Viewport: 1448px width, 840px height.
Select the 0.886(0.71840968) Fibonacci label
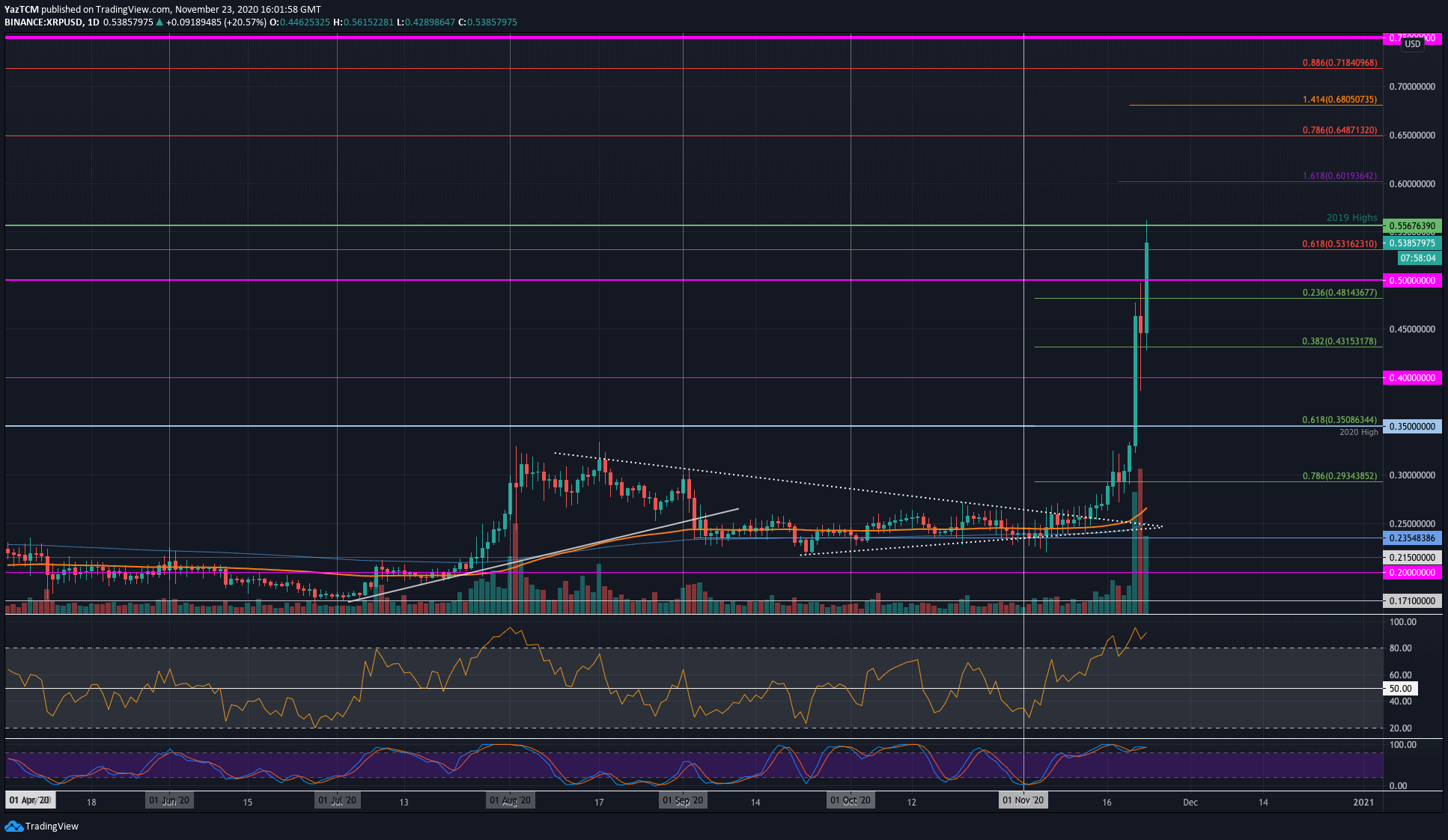[x=1339, y=63]
